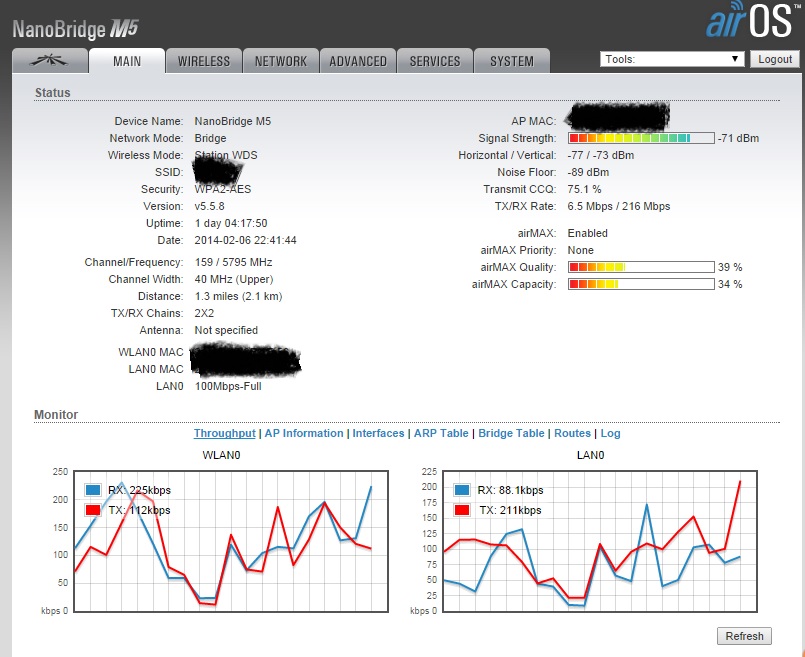Viewport: 805px width, 657px height.
Task: View the Bridge Table link
Action: click(511, 433)
